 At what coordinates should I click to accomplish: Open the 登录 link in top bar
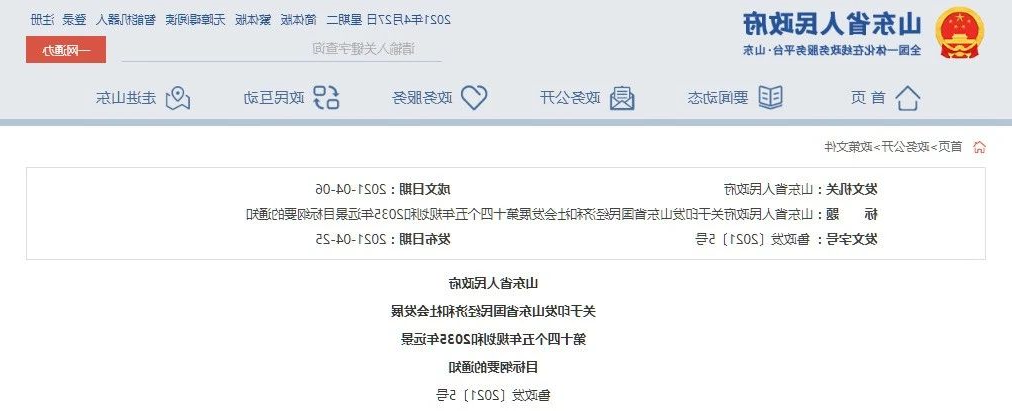tap(76, 19)
